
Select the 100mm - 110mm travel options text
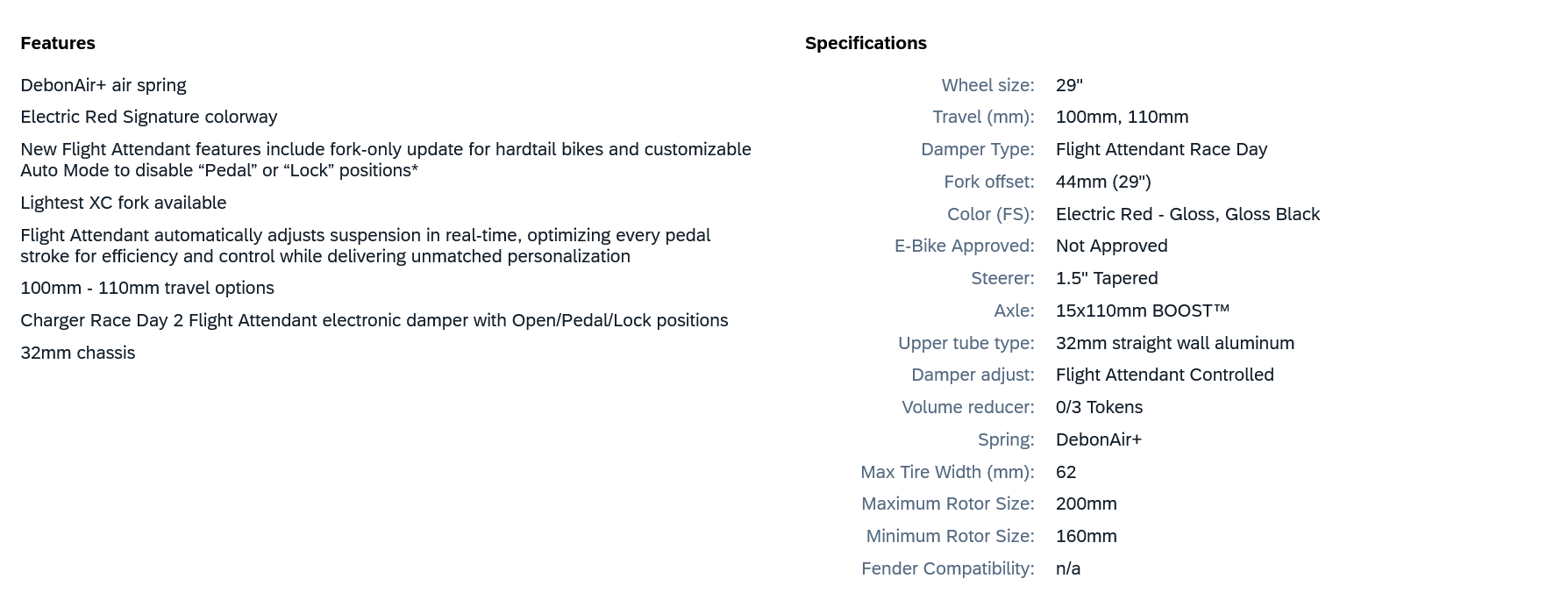pyautogui.click(x=147, y=288)
